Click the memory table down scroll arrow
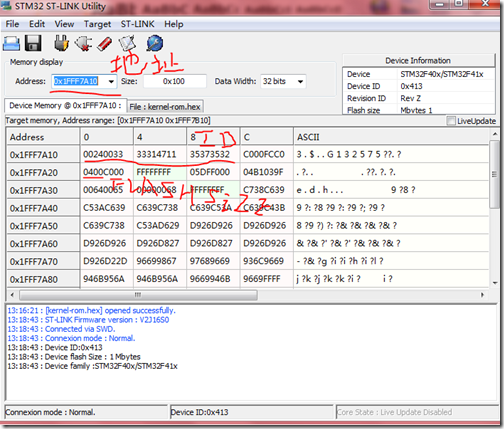 [495, 283]
